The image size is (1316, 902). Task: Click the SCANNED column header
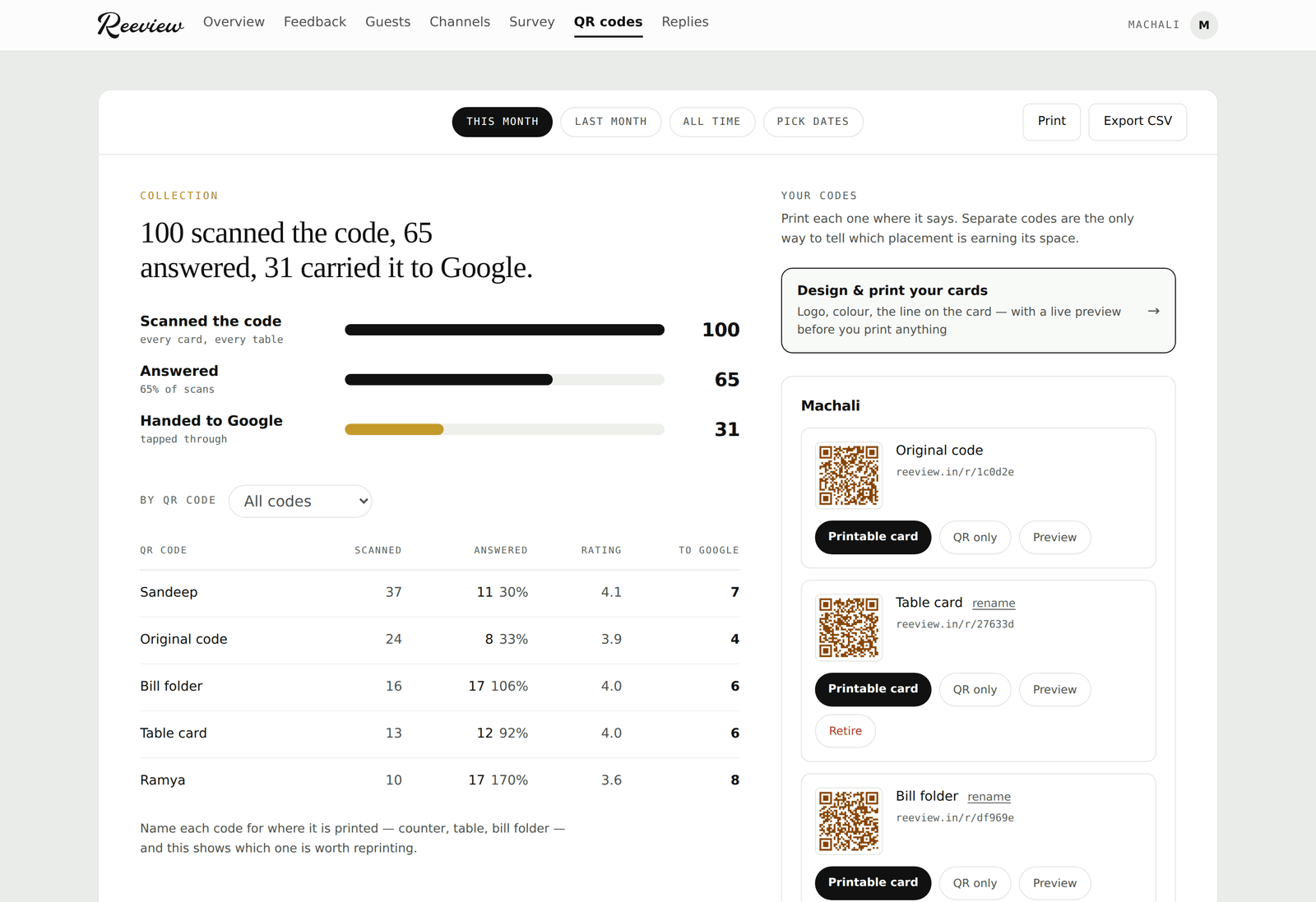[x=378, y=551]
